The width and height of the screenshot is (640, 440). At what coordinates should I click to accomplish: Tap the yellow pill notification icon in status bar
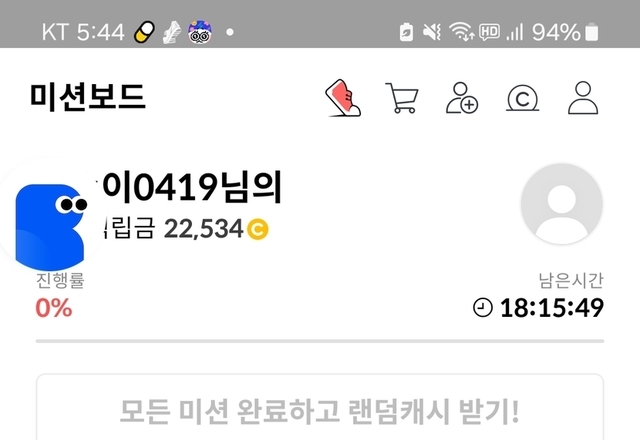pyautogui.click(x=144, y=32)
